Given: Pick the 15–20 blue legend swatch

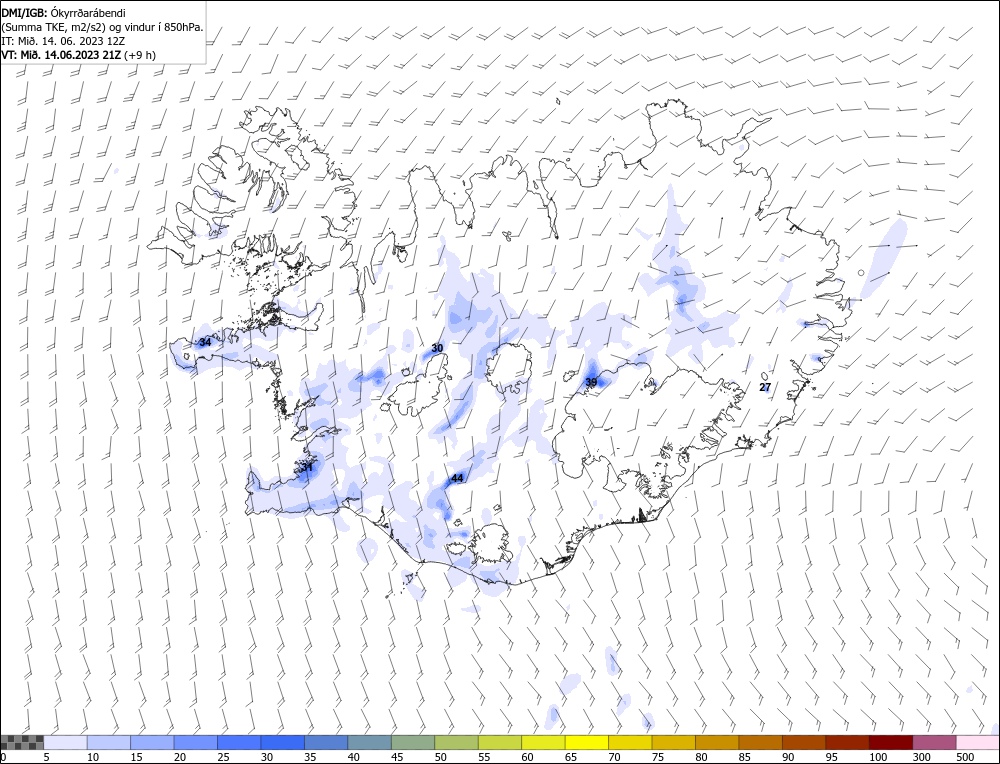Looking at the screenshot, I should 152,742.
